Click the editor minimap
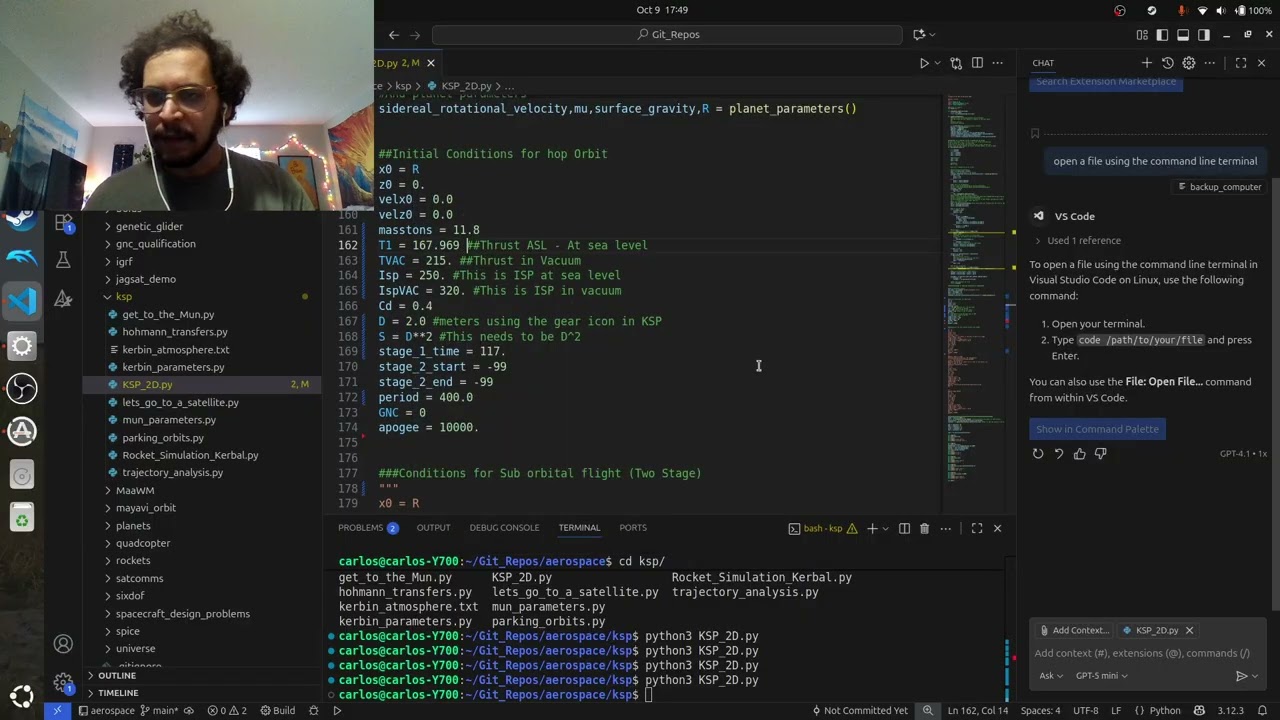 pos(977,300)
